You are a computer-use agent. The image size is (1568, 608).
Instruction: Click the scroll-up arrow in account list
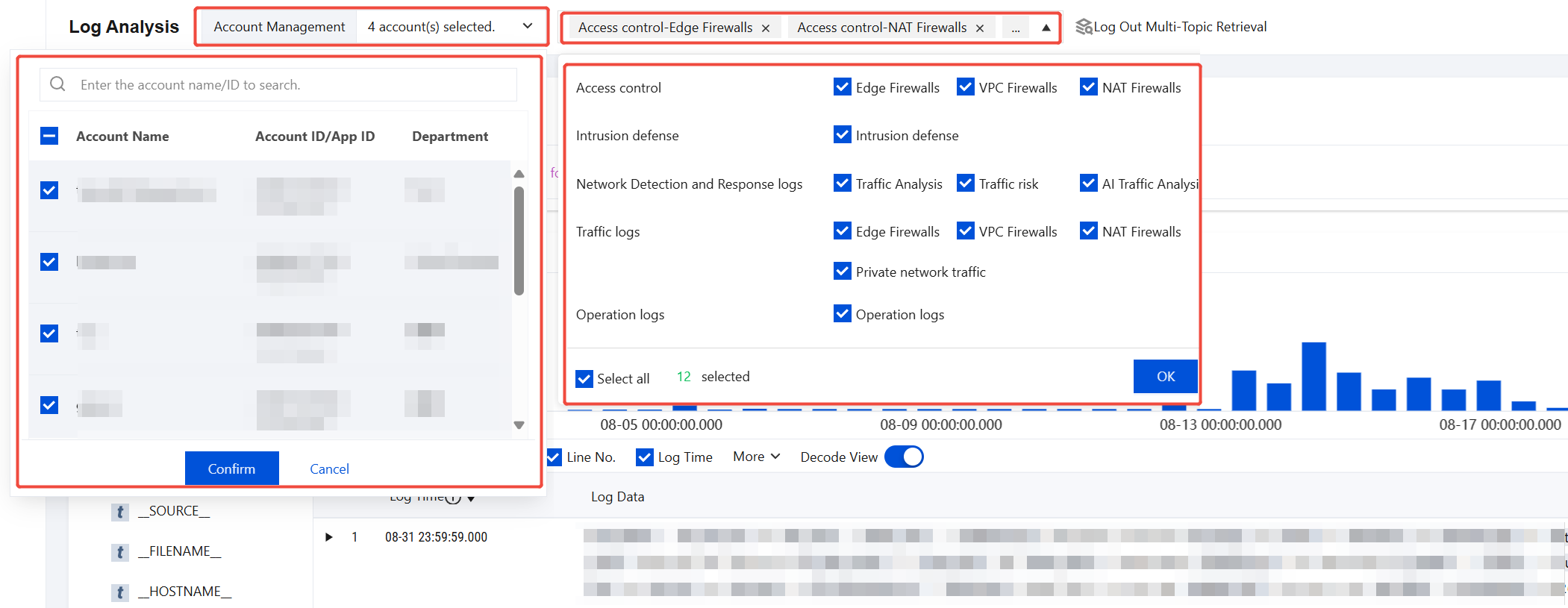[519, 174]
